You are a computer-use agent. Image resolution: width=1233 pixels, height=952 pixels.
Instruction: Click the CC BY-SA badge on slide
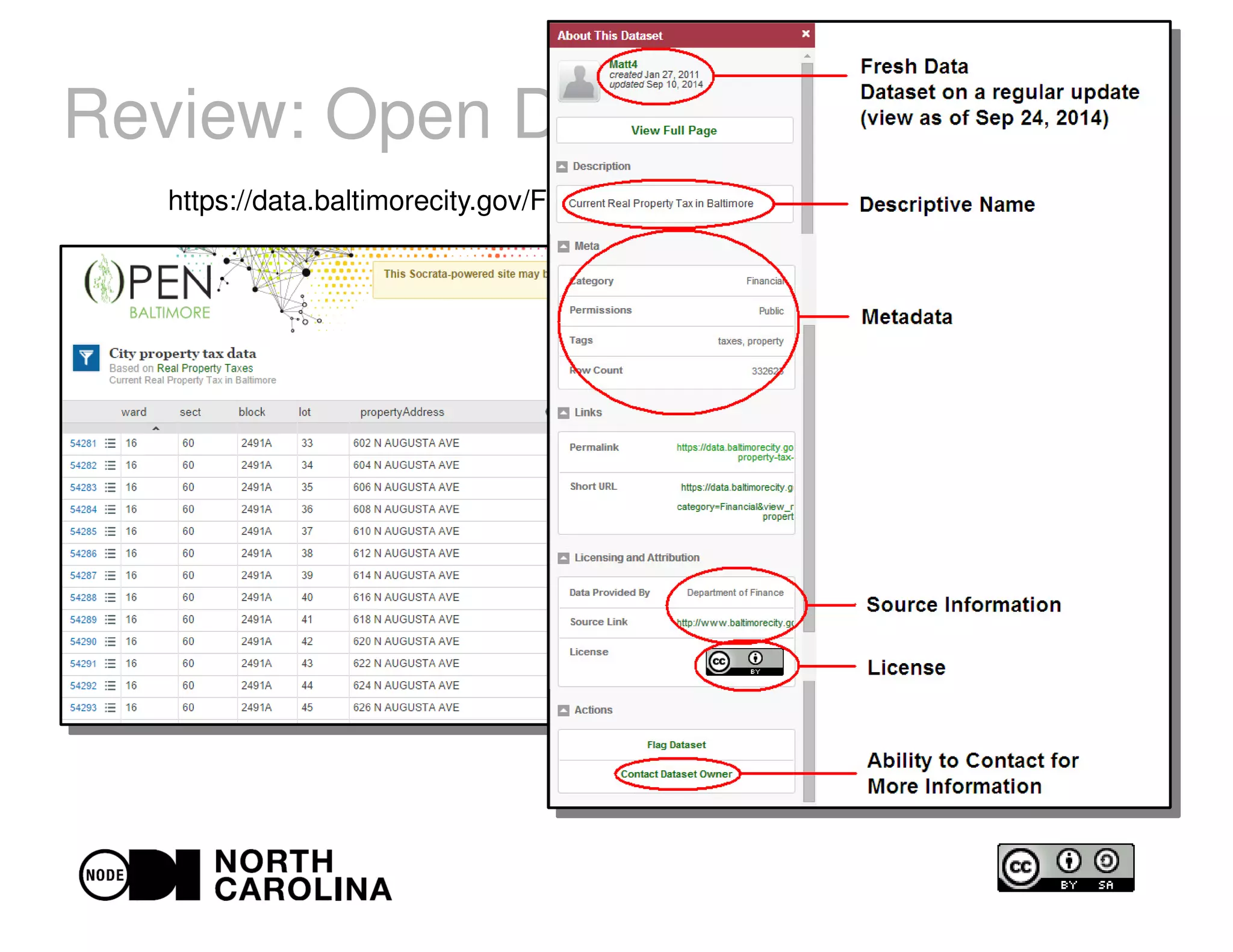1066,867
